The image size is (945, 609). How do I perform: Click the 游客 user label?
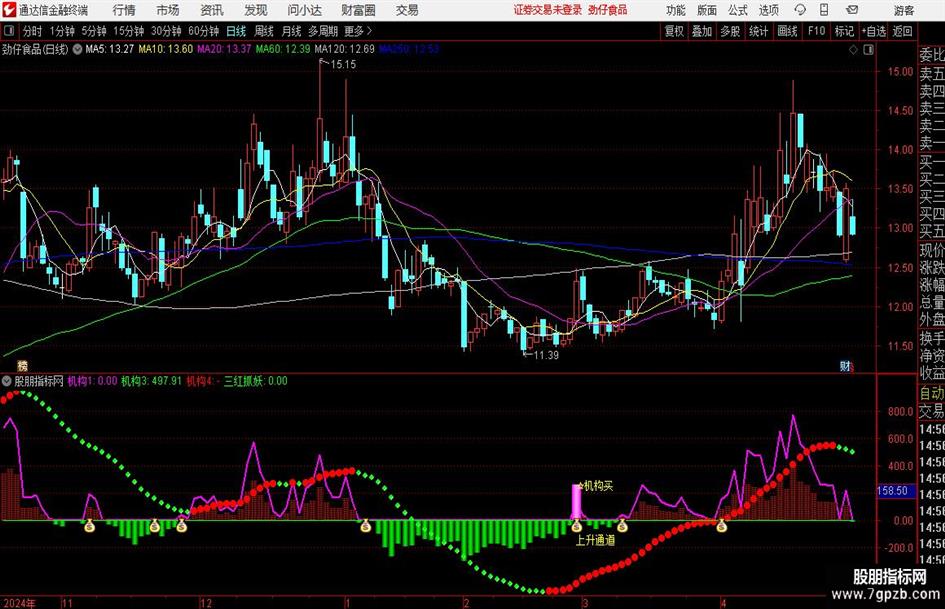pos(903,10)
